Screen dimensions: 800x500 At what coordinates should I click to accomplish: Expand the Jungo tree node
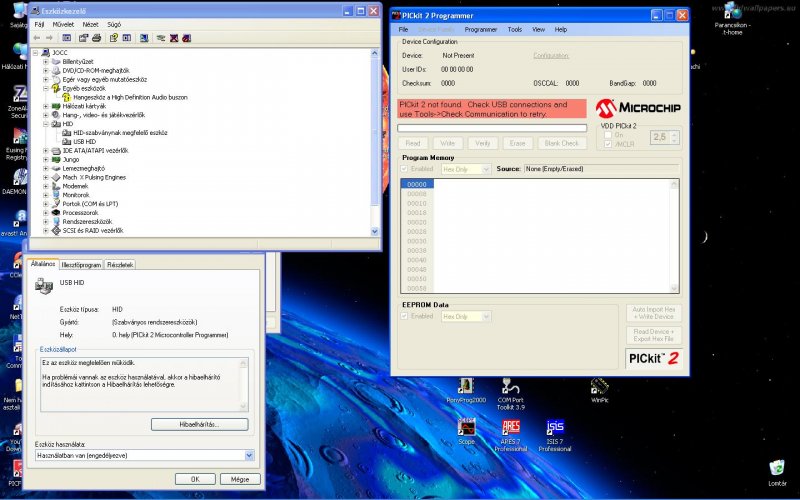(x=46, y=160)
